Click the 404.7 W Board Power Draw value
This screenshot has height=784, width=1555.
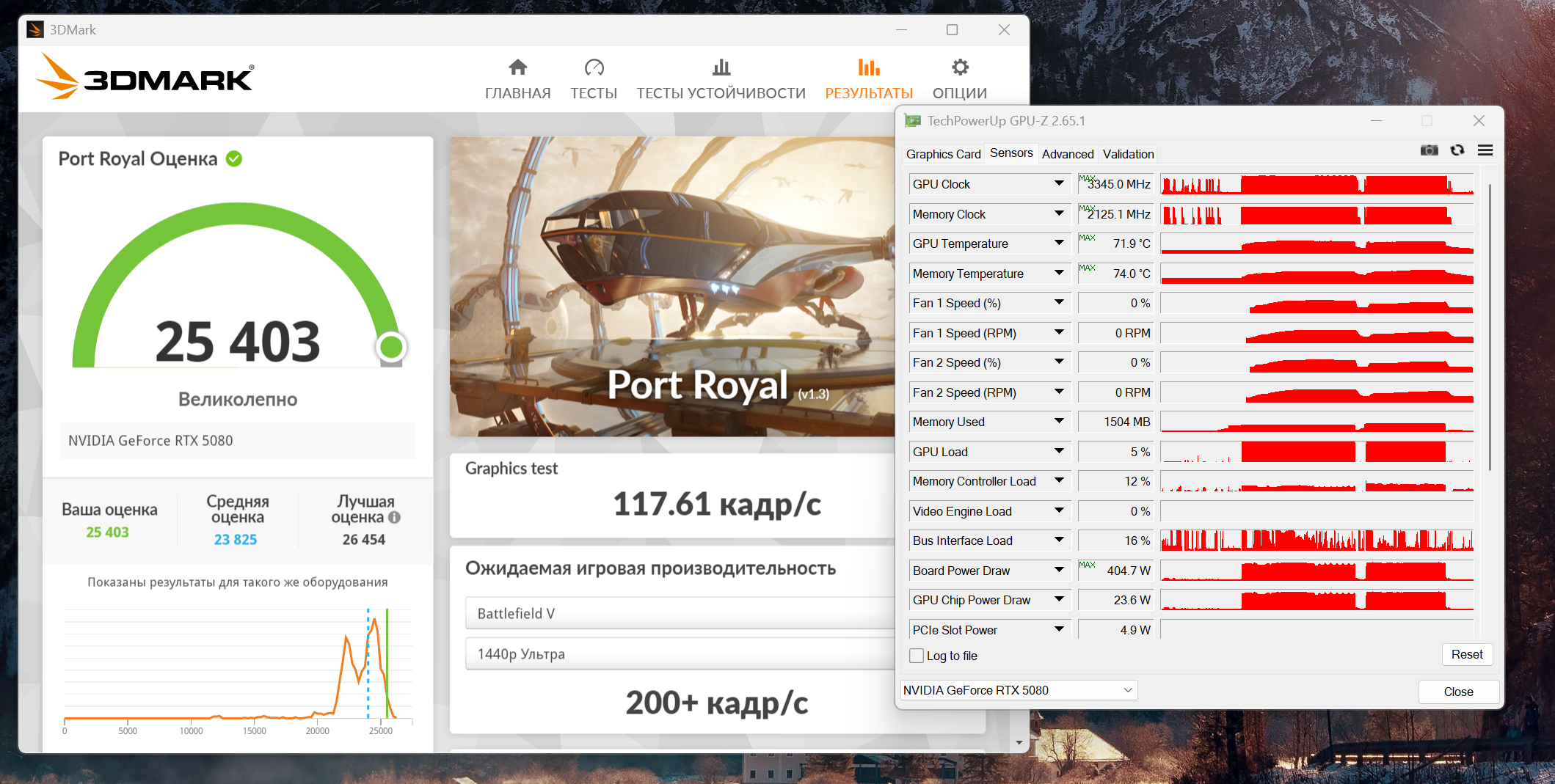1115,570
